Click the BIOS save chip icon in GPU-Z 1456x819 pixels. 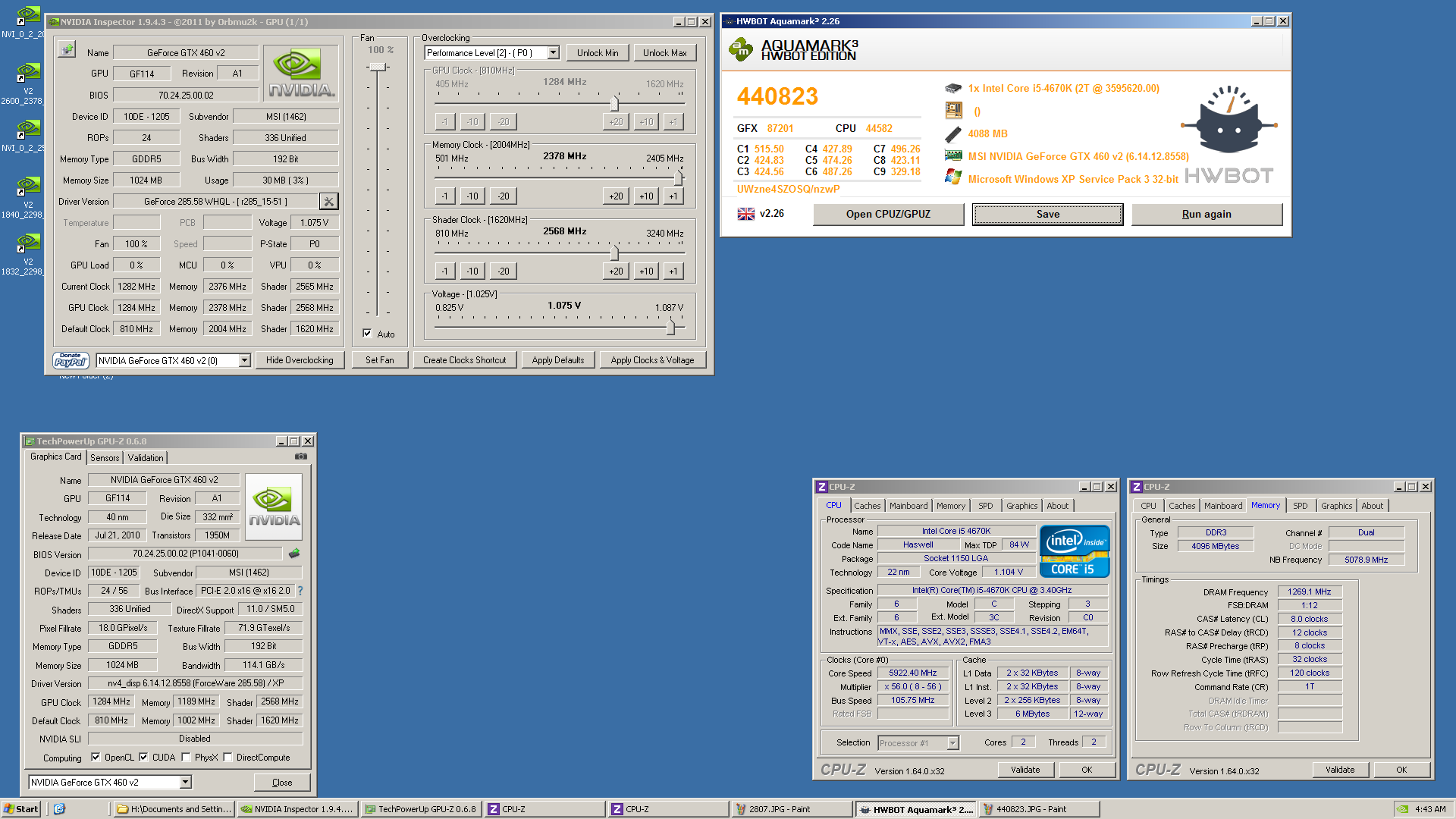coord(295,554)
